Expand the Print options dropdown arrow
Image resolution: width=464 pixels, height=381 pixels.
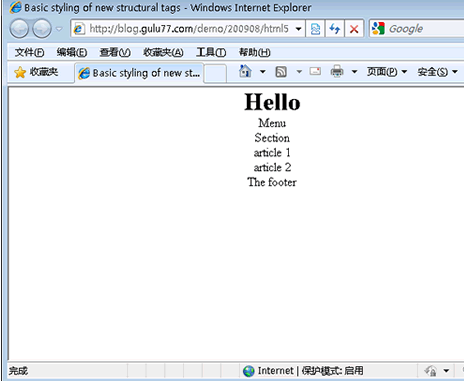(x=354, y=72)
